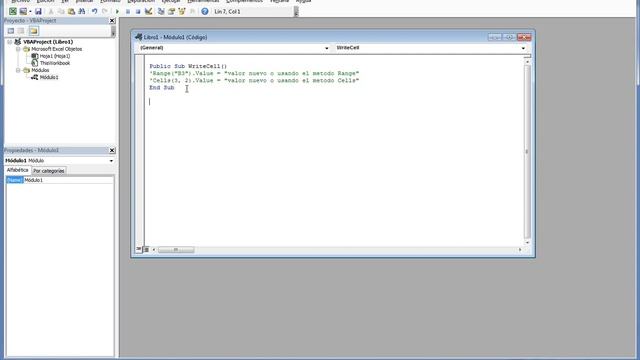Close the Propiedades - Módulo1 panel
The height and width of the screenshot is (360, 640).
tap(112, 150)
